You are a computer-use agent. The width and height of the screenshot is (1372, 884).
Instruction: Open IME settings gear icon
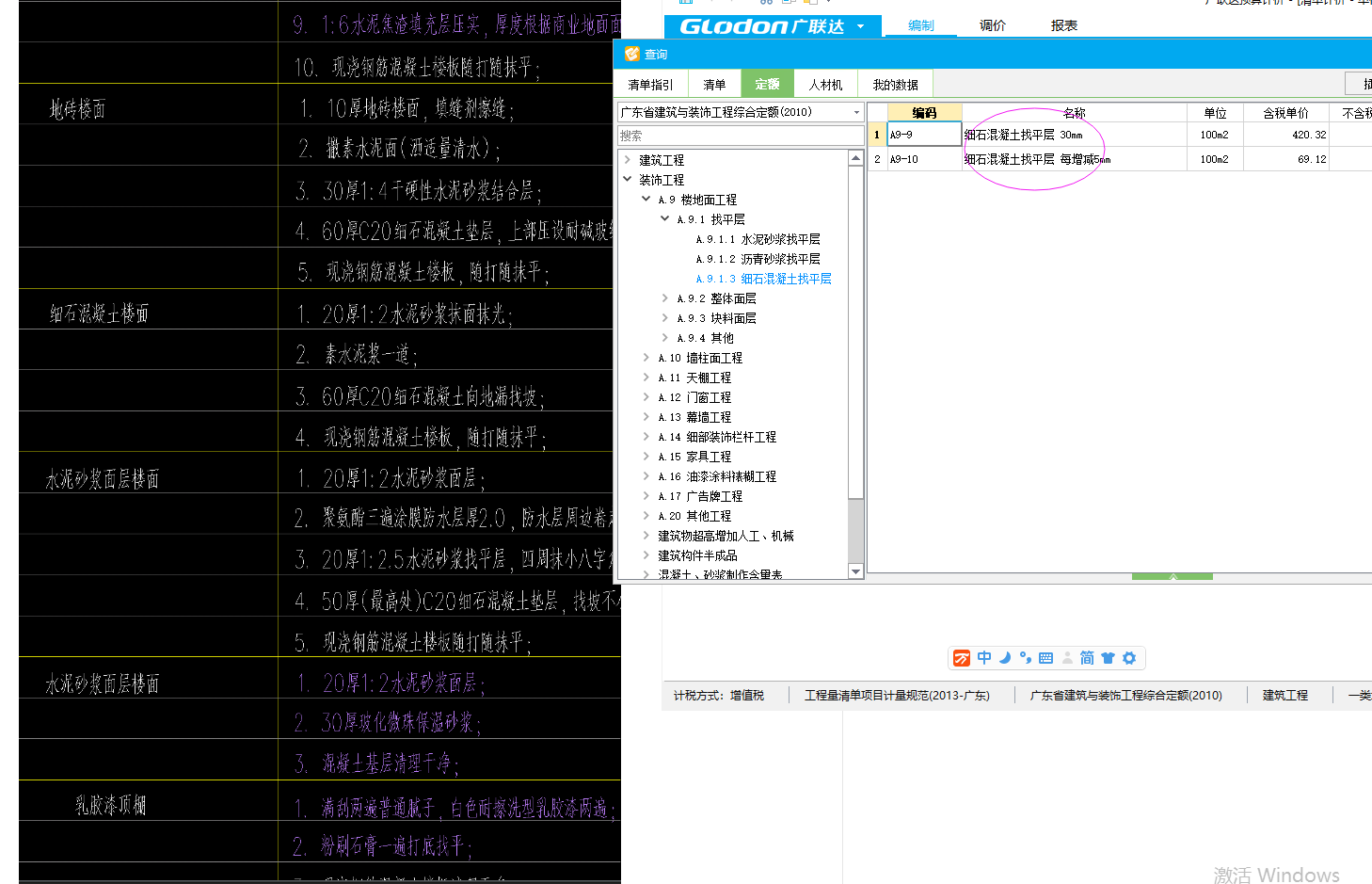point(1129,658)
